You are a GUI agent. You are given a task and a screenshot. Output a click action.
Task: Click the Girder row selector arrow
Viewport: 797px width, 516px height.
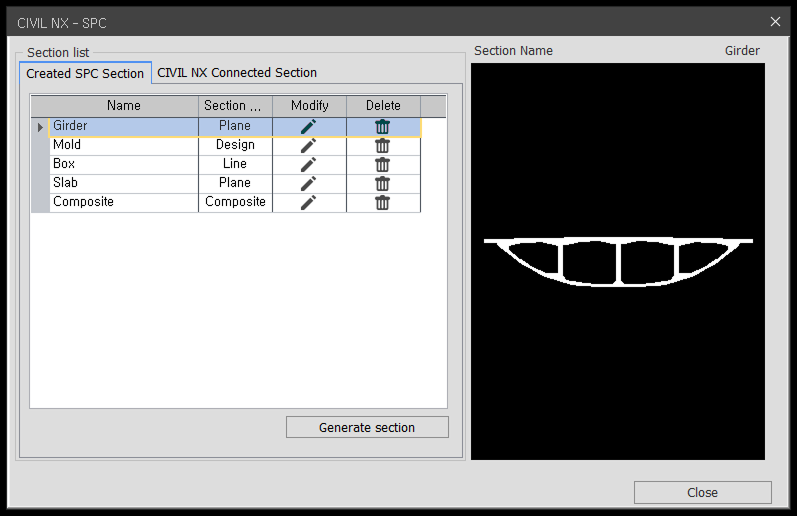coord(40,127)
